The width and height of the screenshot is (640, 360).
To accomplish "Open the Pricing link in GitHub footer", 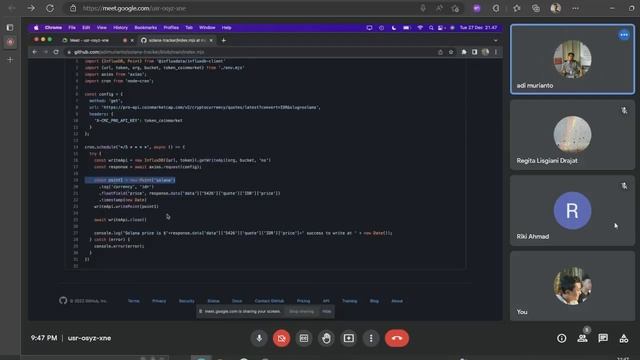I will click(303, 301).
